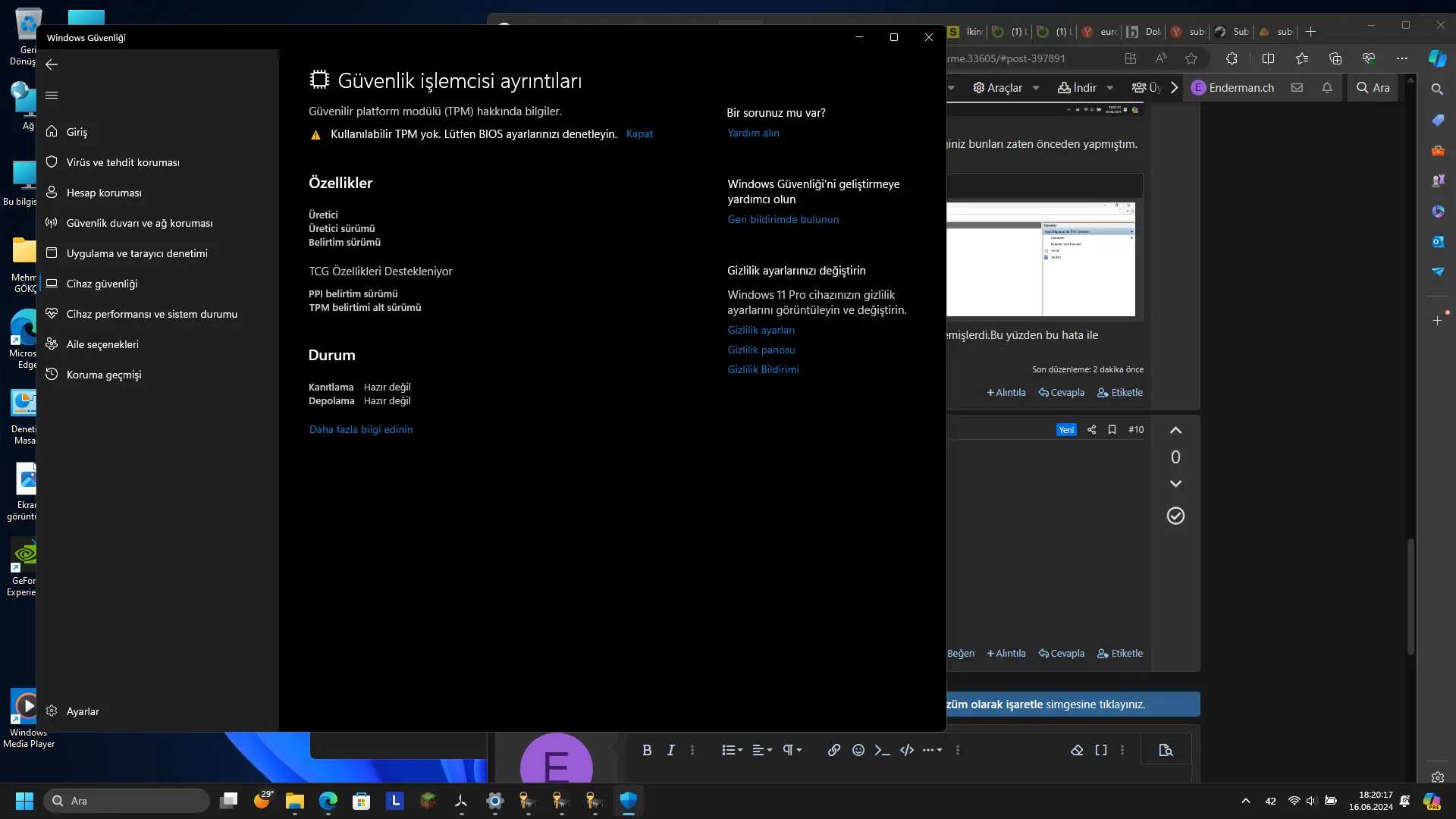1456x819 pixels.
Task: Open a new tab in Edge
Action: pos(1310,32)
